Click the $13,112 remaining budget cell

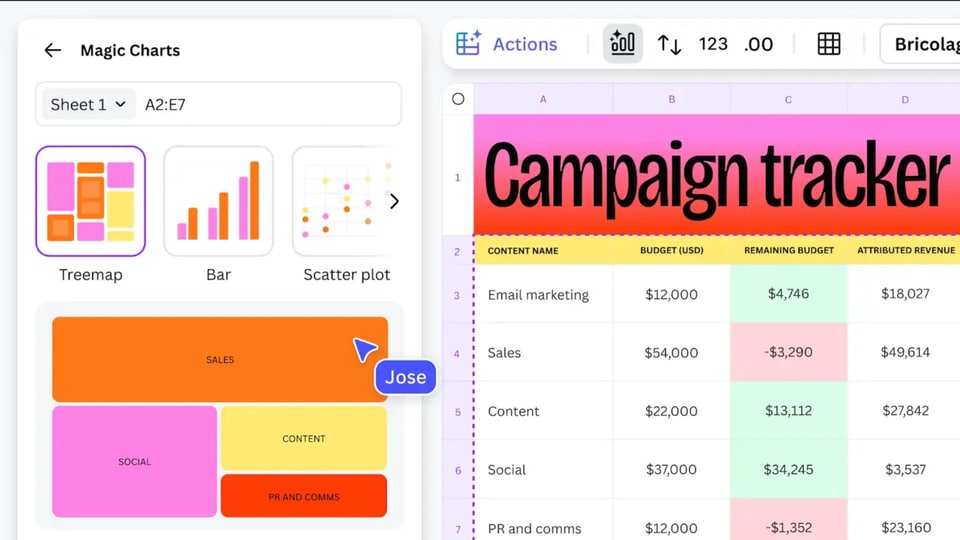click(x=789, y=410)
